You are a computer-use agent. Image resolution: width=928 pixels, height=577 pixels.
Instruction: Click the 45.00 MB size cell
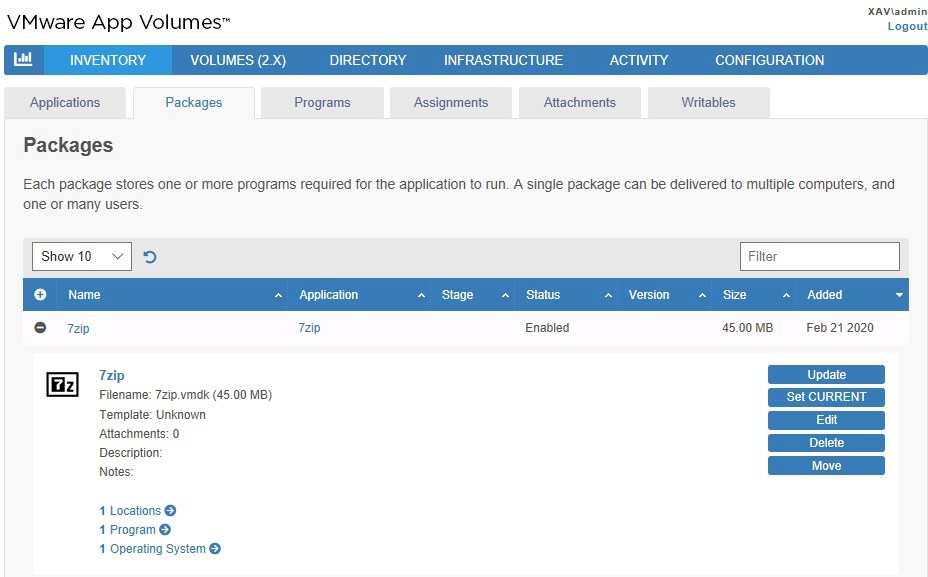747,328
